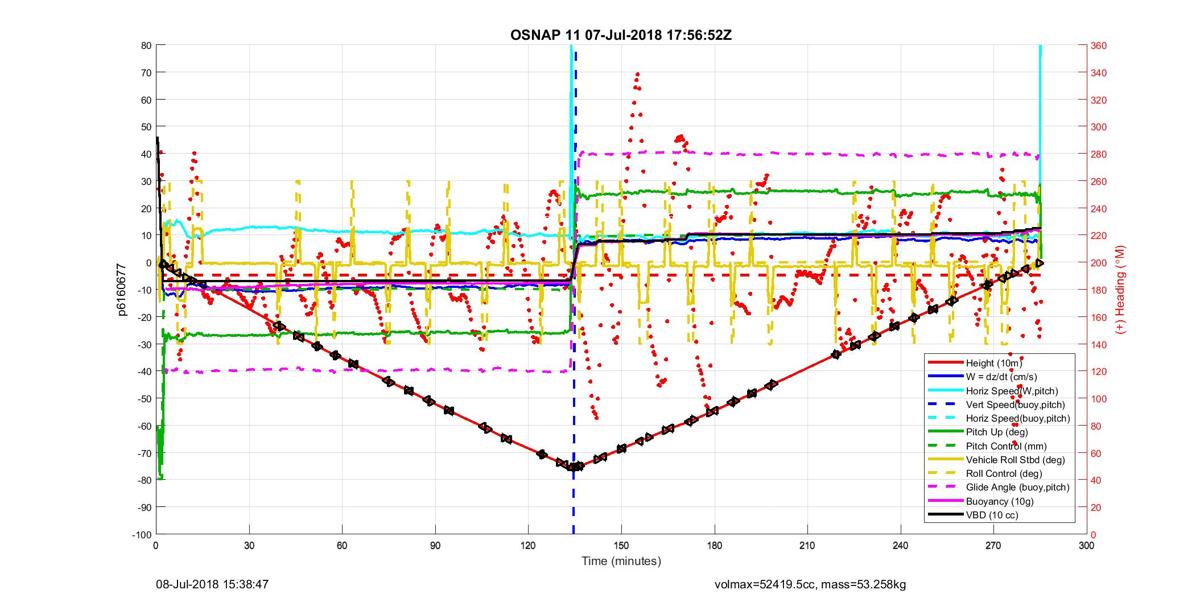Click the 360 tick on the heading axis
Viewport: 1200px width, 601px height.
[x=1100, y=45]
